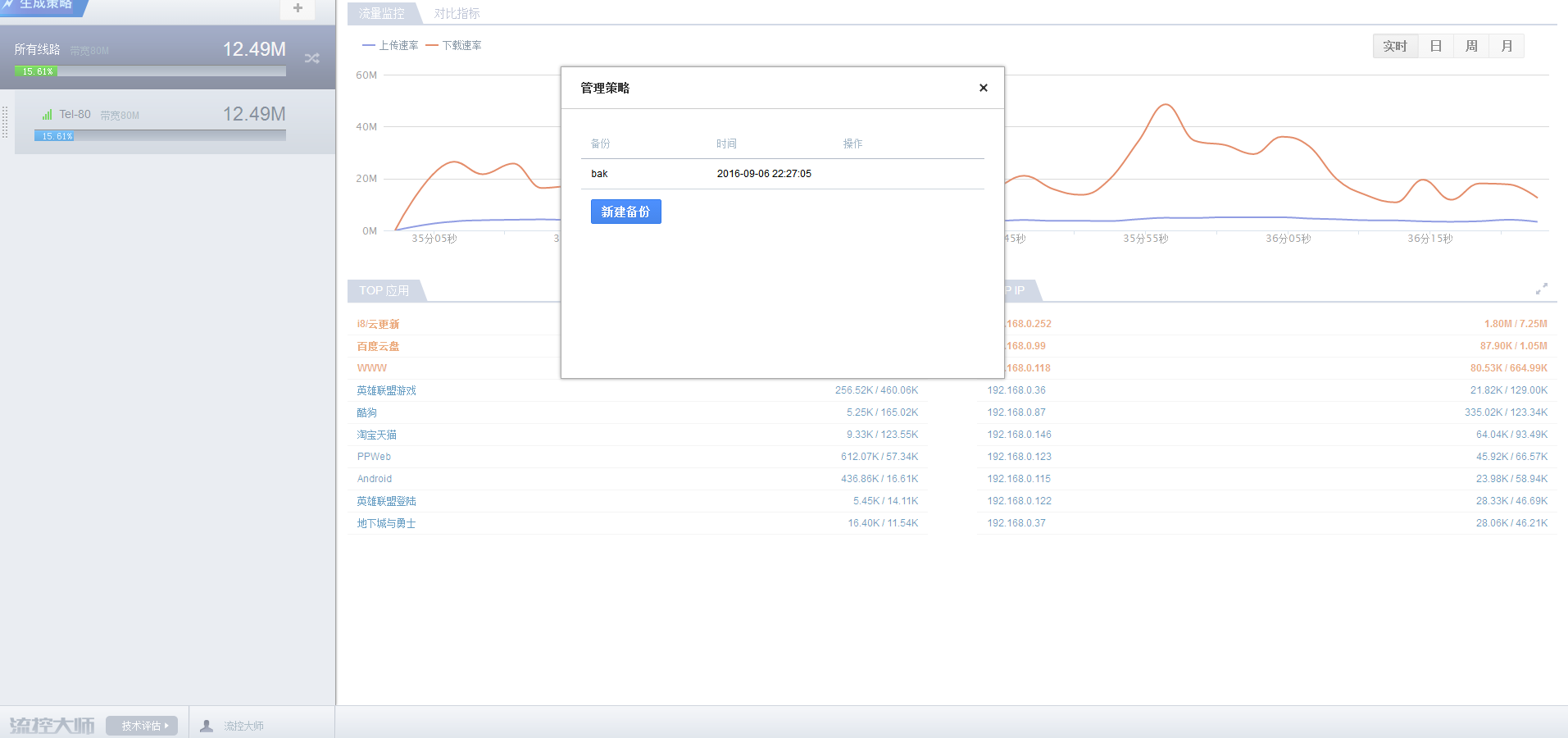This screenshot has width=1568, height=738.
Task: Add a new line with plus icon
Action: (x=298, y=8)
